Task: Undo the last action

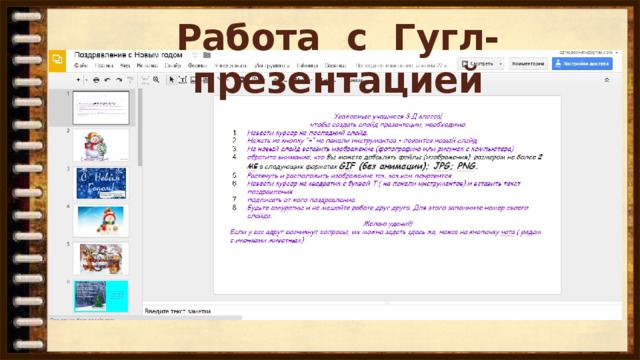Action: [107, 80]
